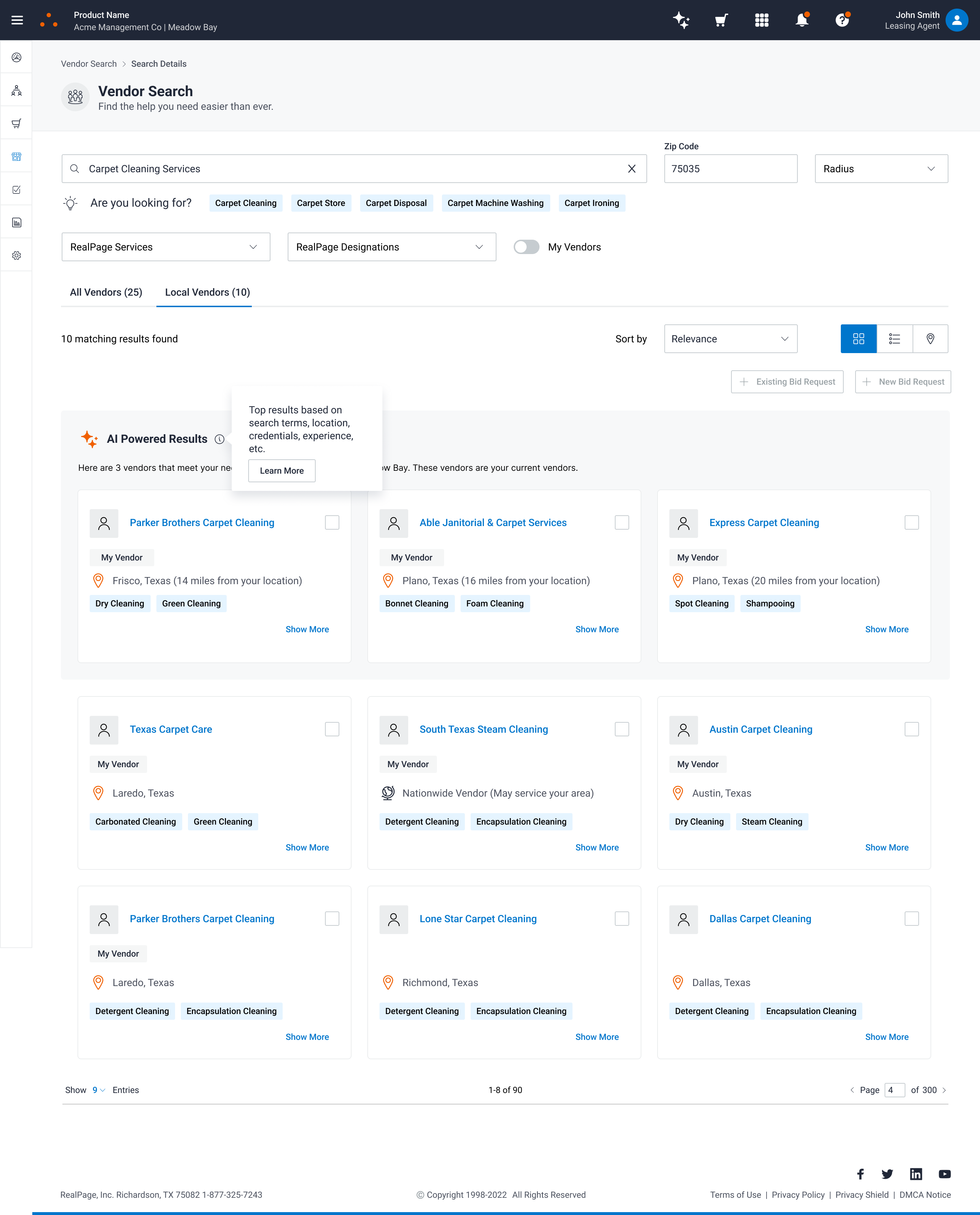This screenshot has height=1215, width=980.
Task: Open Privacy Policy footer link
Action: point(798,1195)
